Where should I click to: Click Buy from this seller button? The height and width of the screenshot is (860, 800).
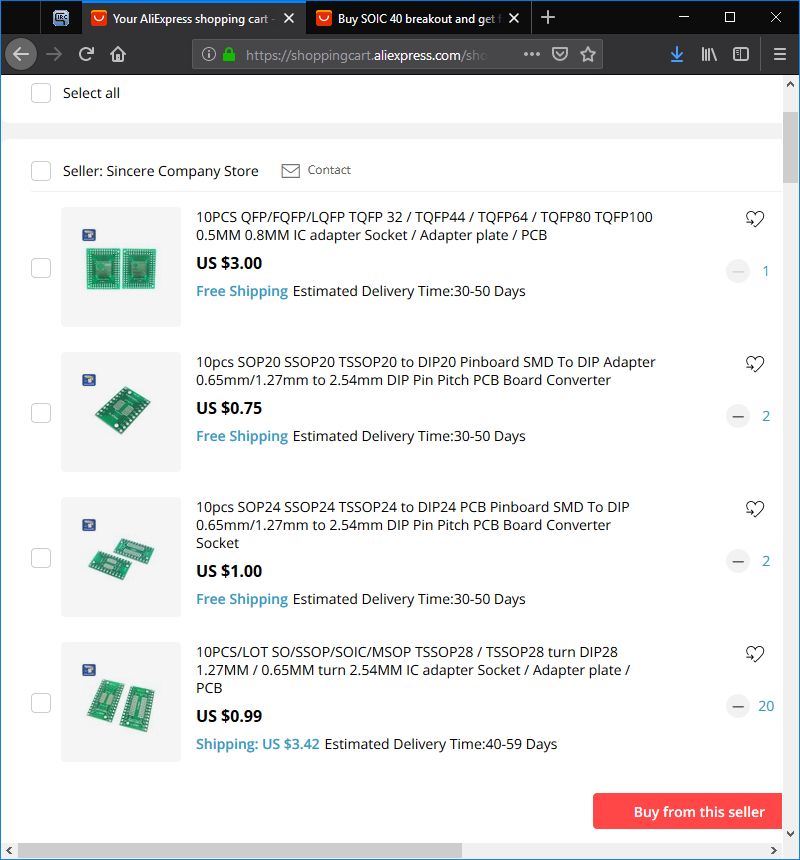(688, 811)
